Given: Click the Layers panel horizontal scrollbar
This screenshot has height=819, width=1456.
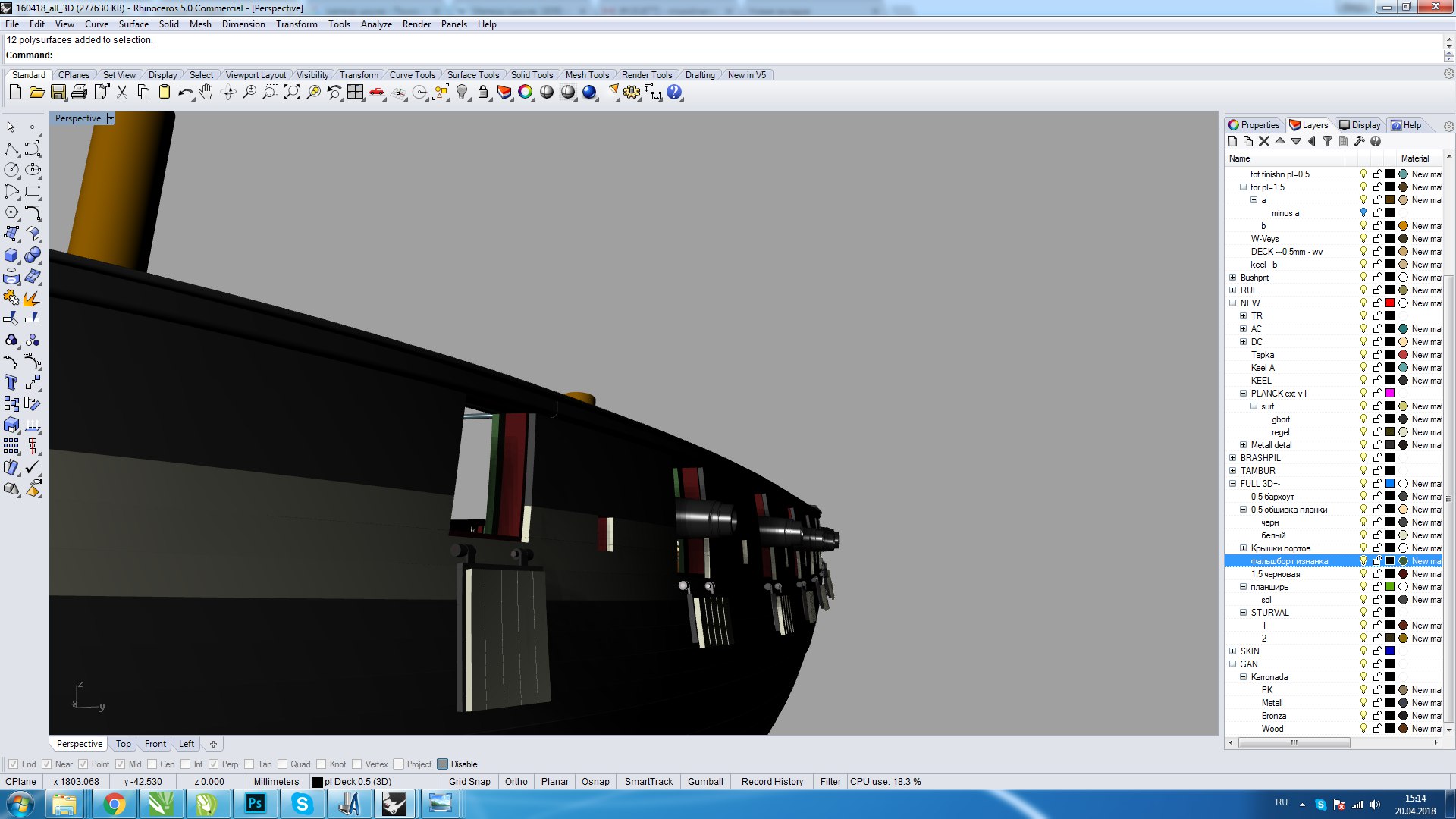Looking at the screenshot, I should point(1294,743).
